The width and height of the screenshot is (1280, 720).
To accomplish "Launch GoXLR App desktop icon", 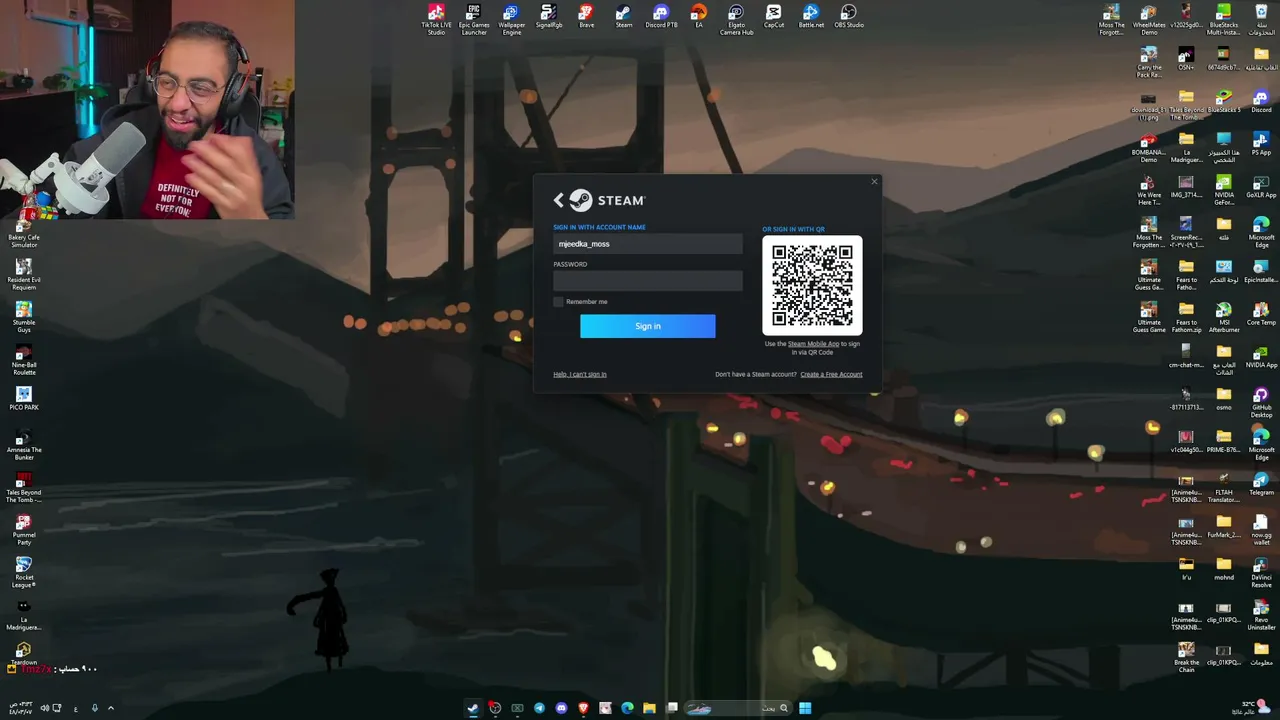I will pyautogui.click(x=1261, y=187).
